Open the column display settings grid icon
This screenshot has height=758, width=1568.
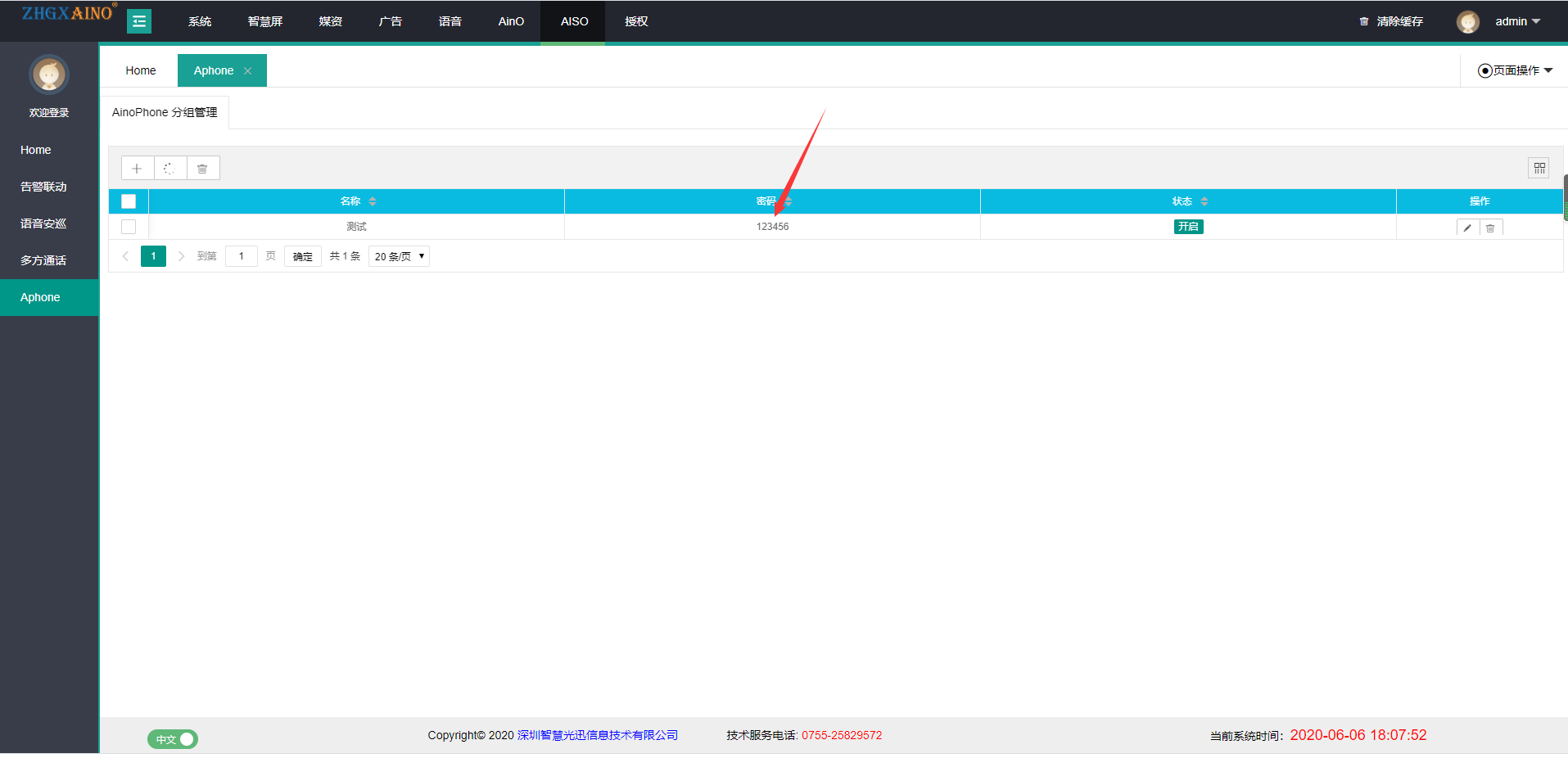[1539, 168]
